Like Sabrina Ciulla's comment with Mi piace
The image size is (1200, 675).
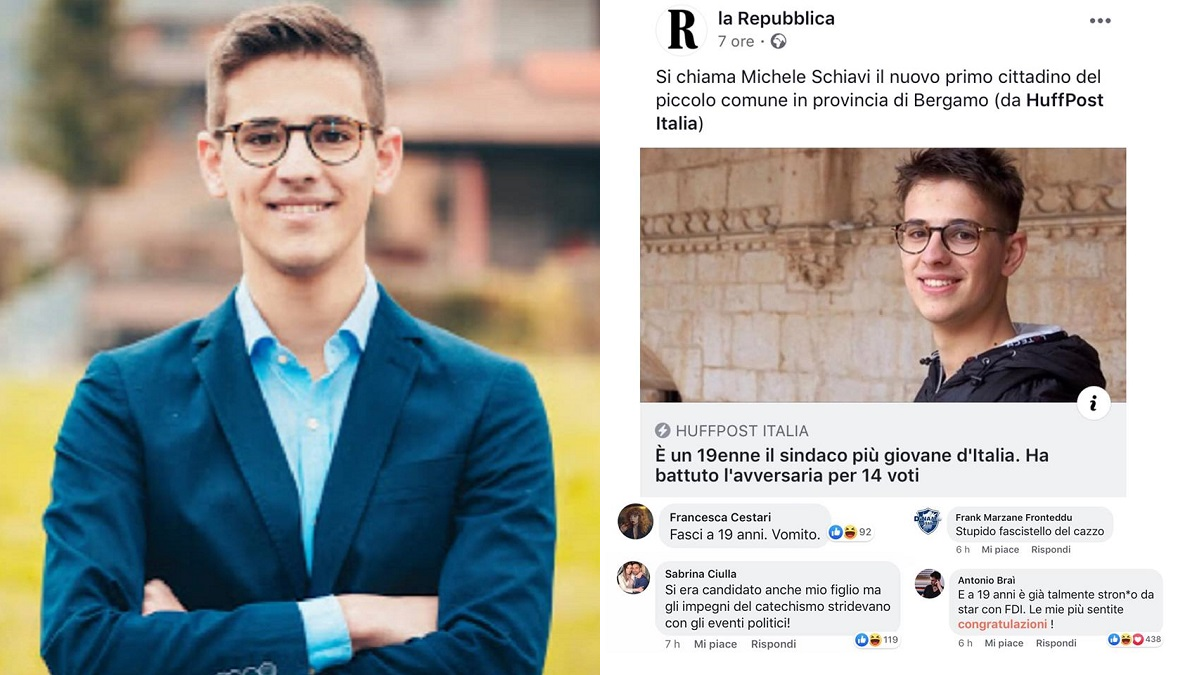[x=715, y=644]
